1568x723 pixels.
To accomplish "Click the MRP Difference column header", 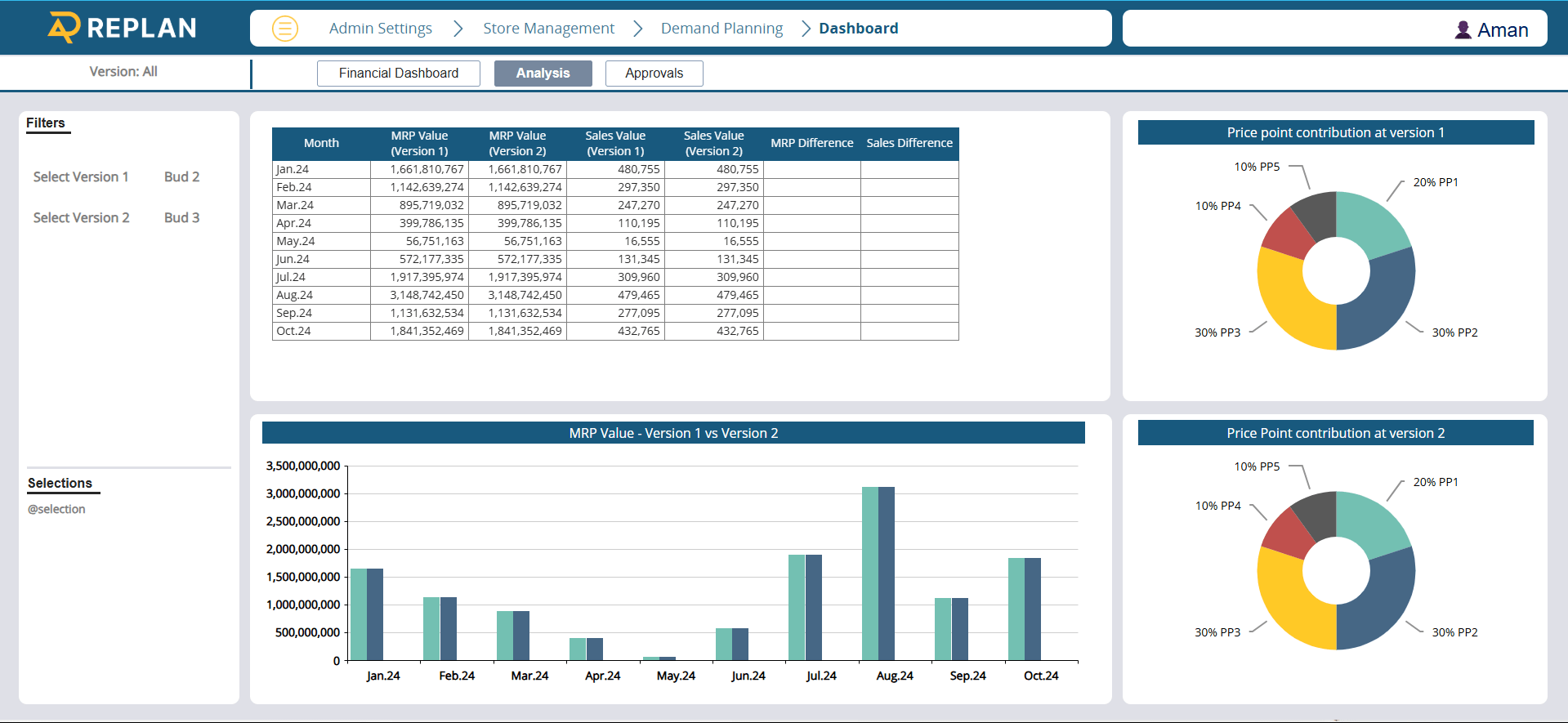I will click(811, 143).
